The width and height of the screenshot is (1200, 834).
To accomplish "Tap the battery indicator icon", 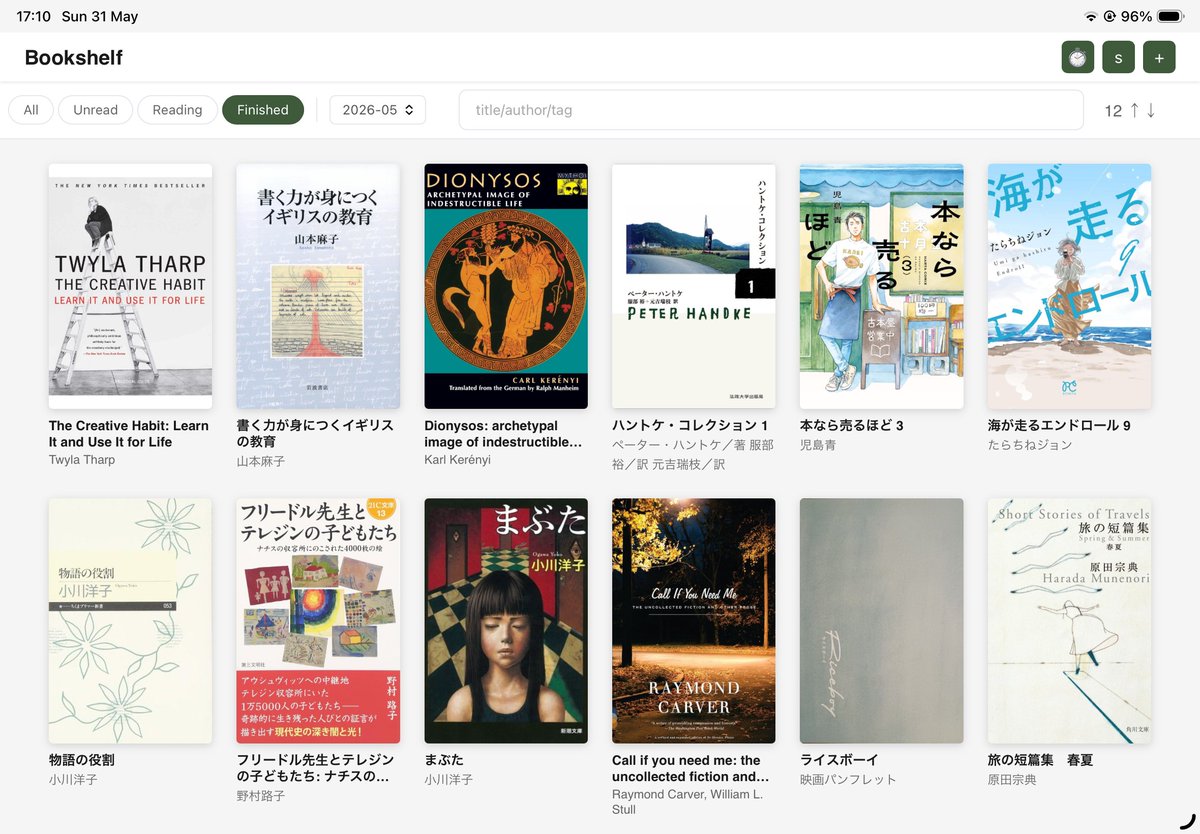I will (x=1170, y=16).
